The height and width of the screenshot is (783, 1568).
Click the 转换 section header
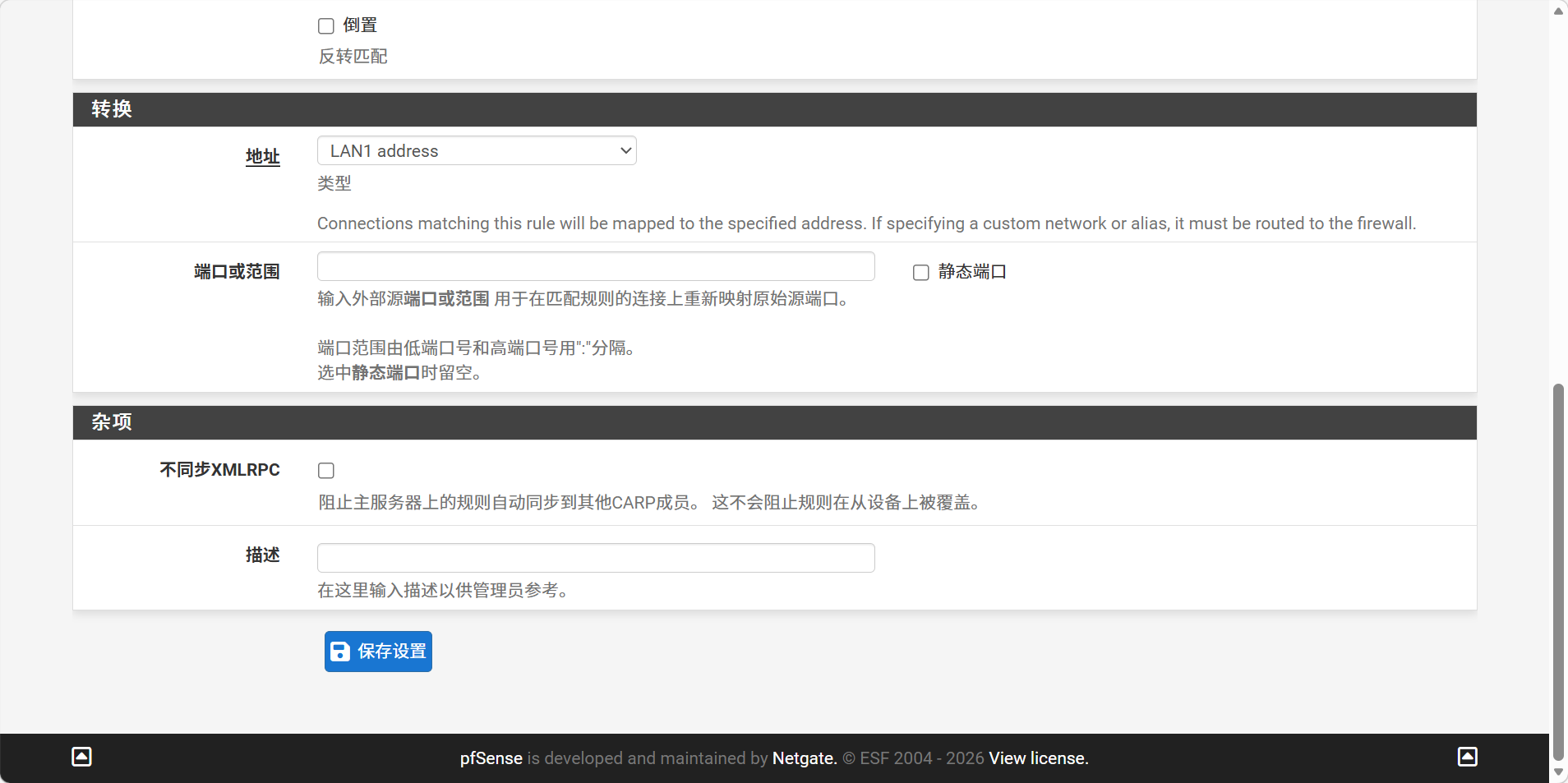[112, 109]
